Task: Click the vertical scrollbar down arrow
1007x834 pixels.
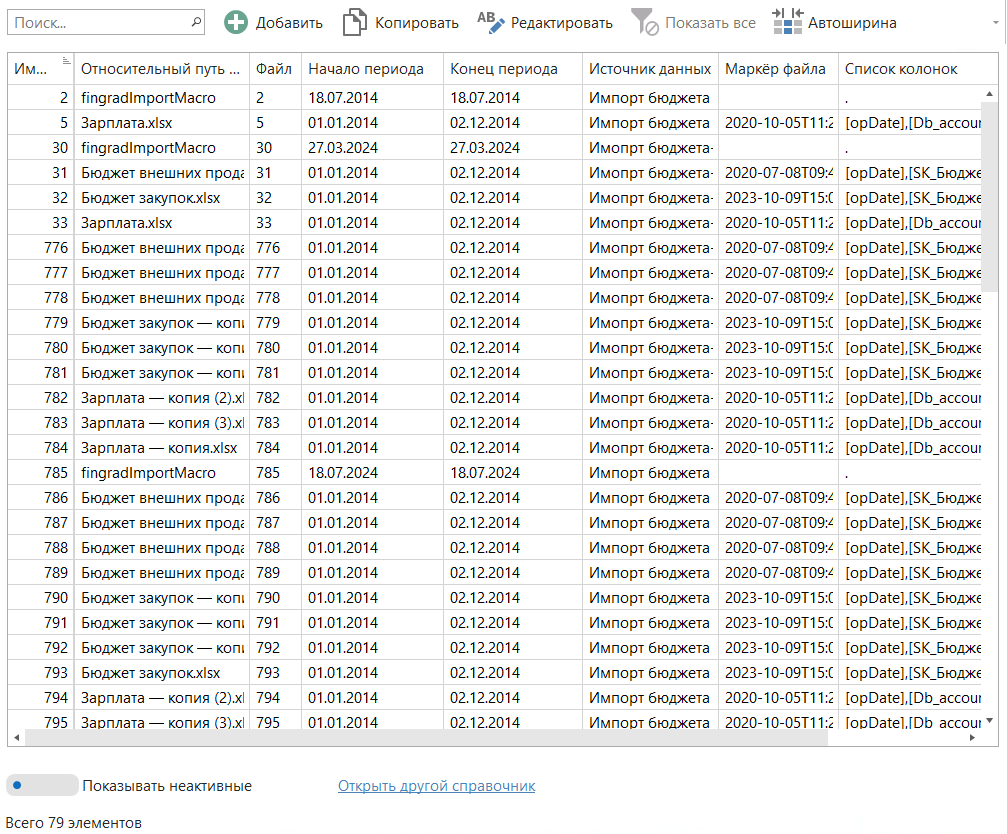Action: [990, 720]
